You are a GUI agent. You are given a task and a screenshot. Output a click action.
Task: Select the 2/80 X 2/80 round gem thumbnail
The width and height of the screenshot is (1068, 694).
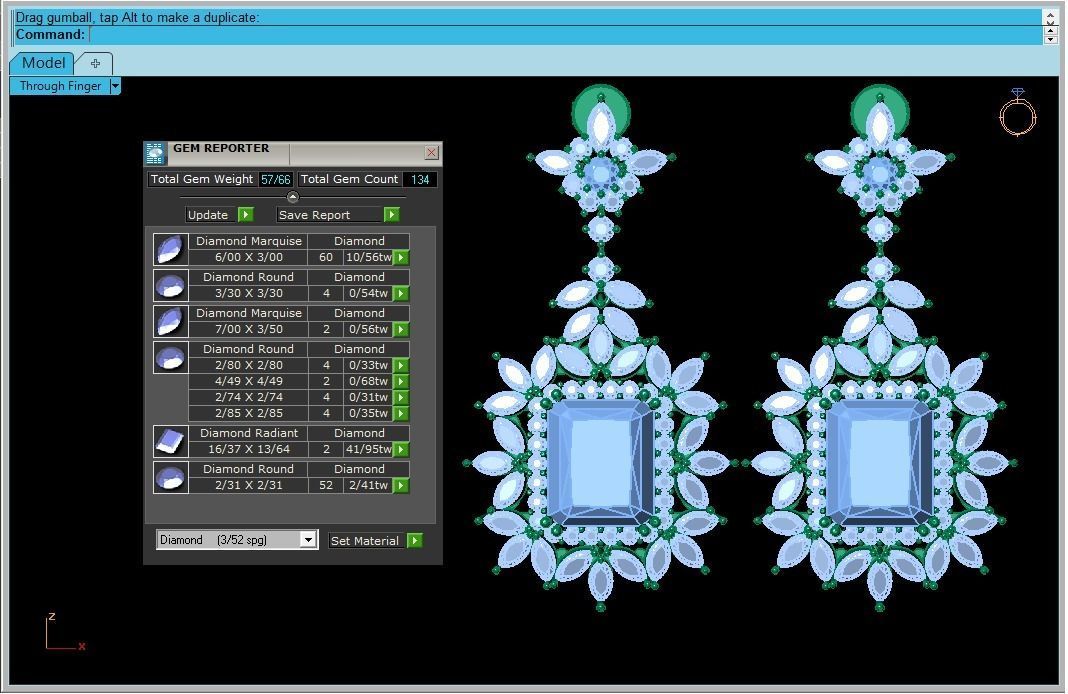170,358
